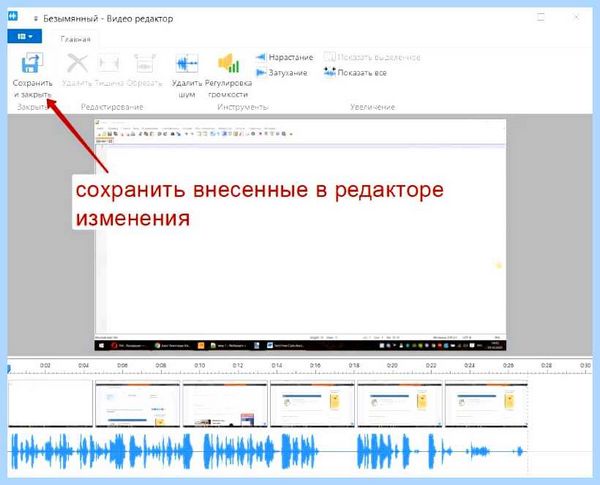600x485 pixels.
Task: Click the Удалить шум (Remove noise) icon
Action: [187, 63]
